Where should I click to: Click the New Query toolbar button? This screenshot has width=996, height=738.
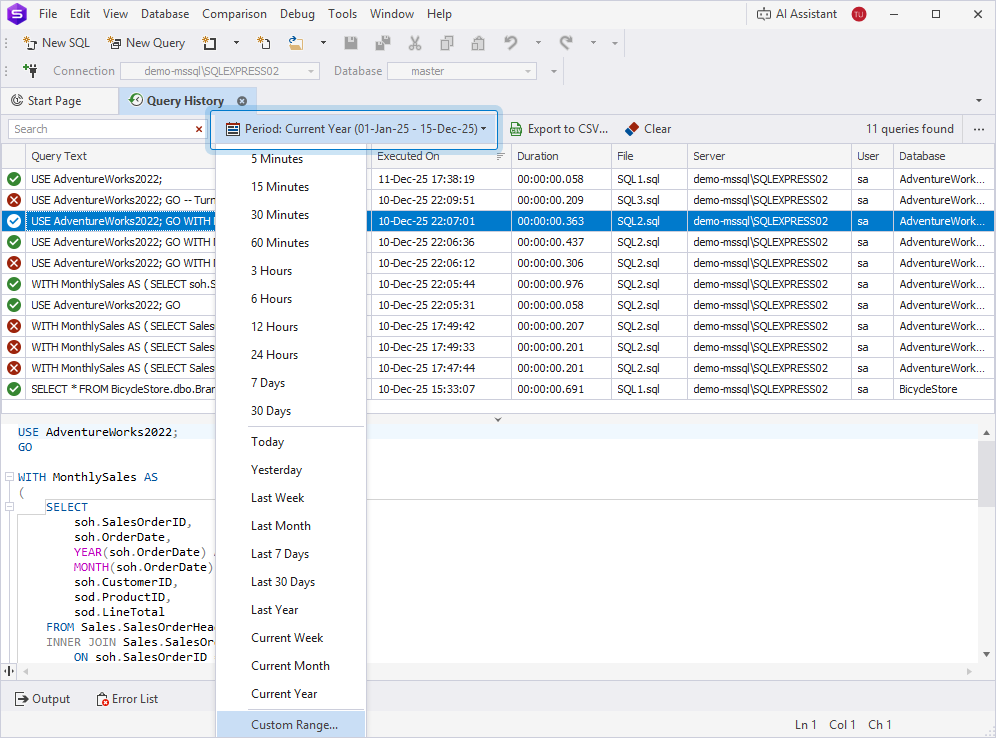(147, 43)
